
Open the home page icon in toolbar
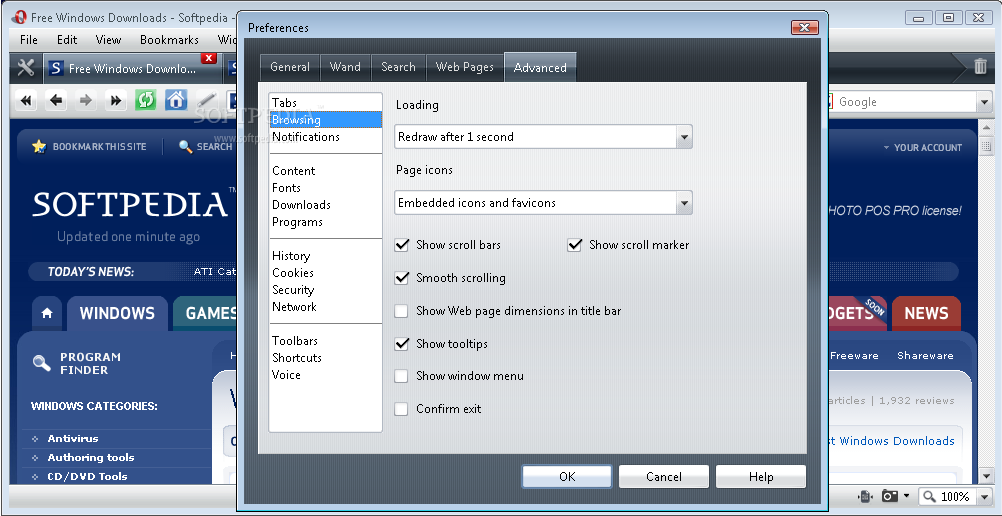(176, 100)
